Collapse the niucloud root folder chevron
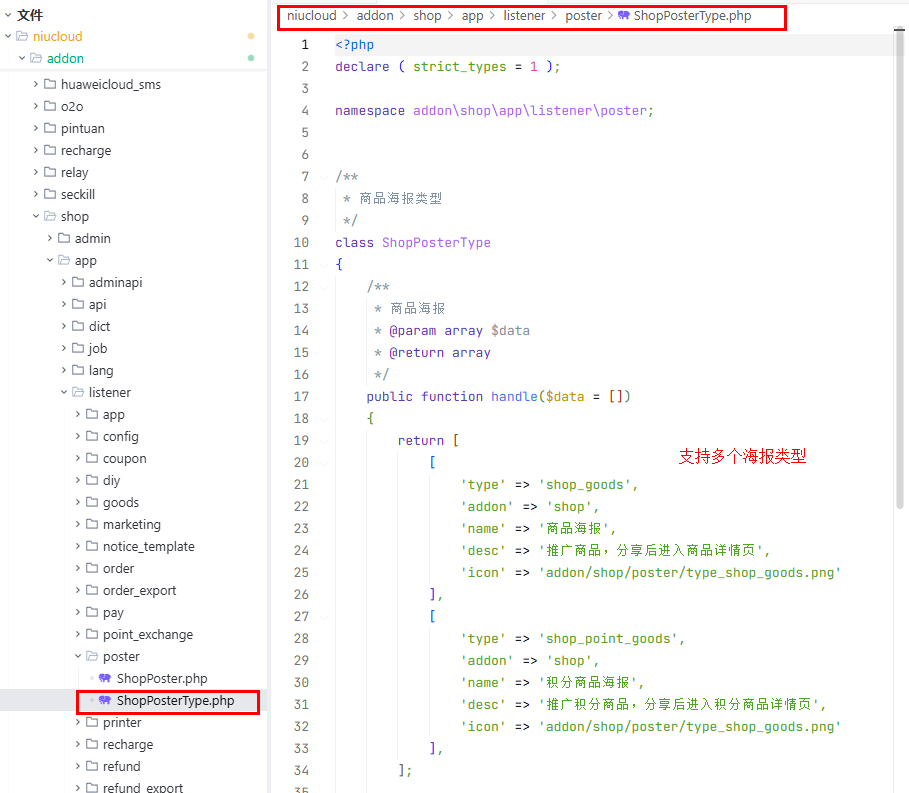Screen dimensions: 909x793 [x=8, y=36]
